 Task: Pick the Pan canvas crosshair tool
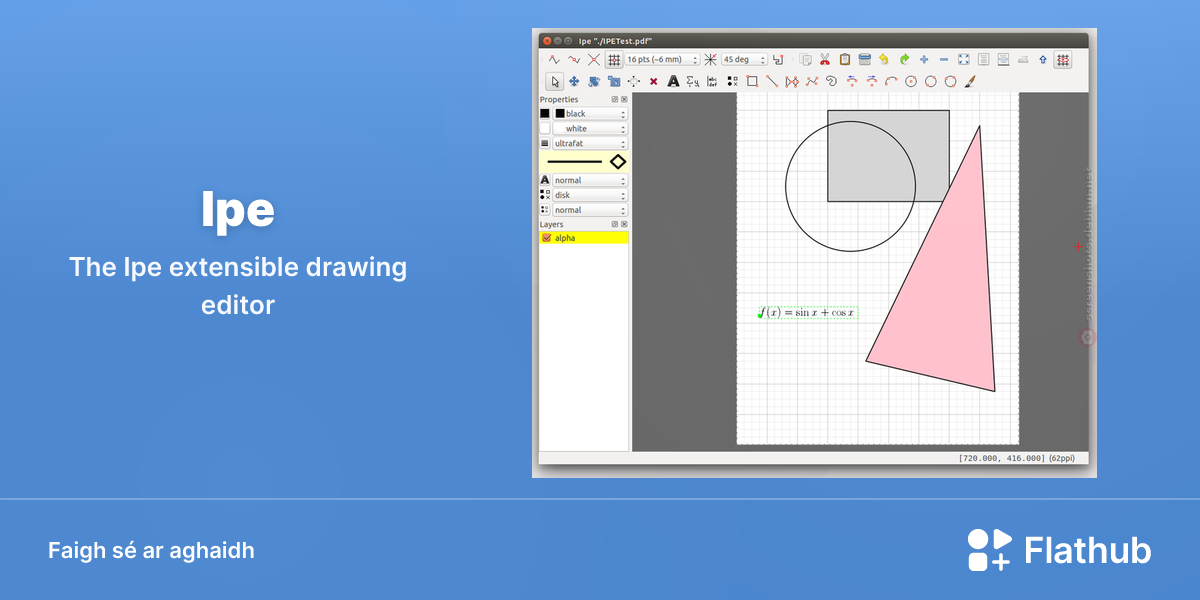pos(634,81)
